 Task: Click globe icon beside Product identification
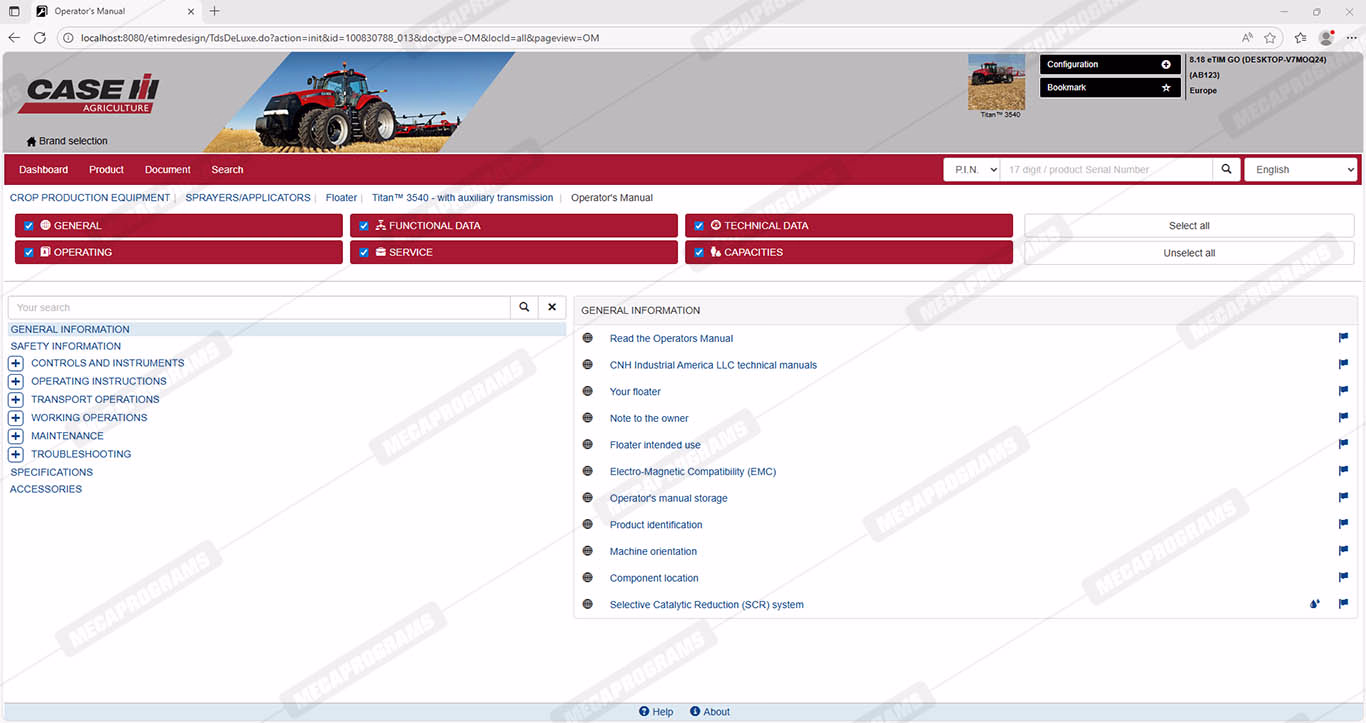tap(588, 524)
